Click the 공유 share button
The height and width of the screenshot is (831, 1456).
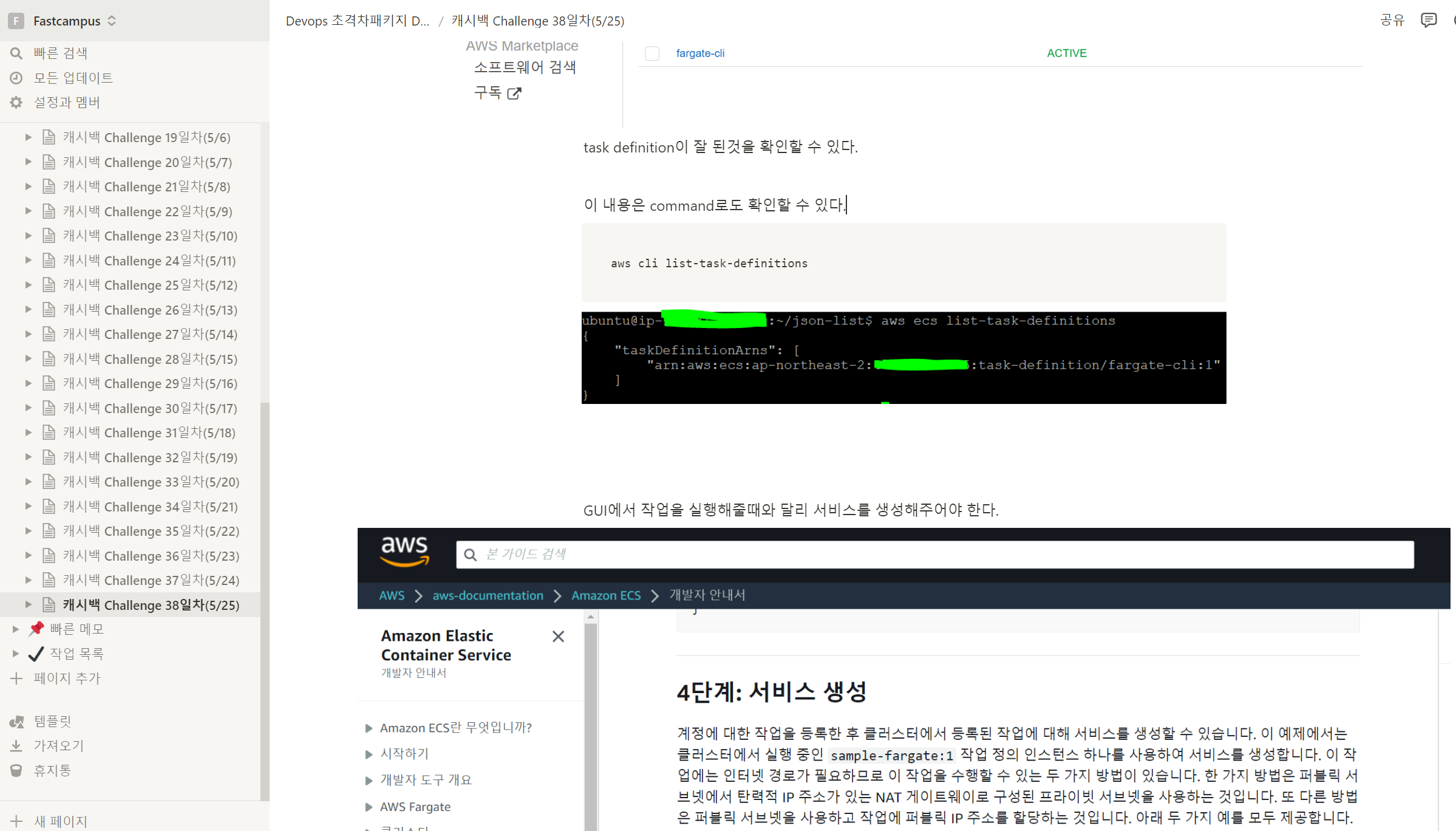pyautogui.click(x=1392, y=20)
